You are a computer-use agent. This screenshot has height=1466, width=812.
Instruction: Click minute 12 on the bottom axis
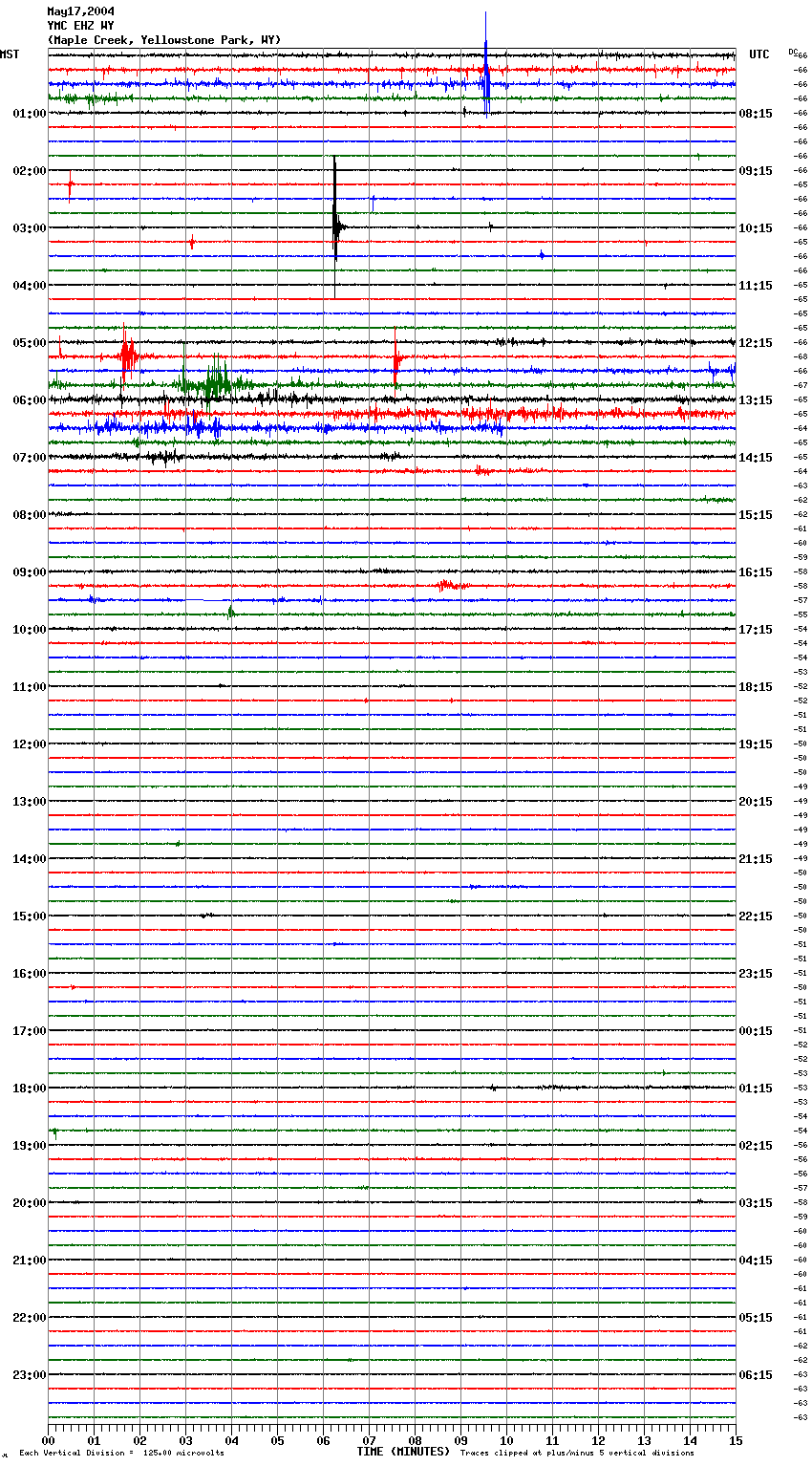pyautogui.click(x=598, y=1440)
